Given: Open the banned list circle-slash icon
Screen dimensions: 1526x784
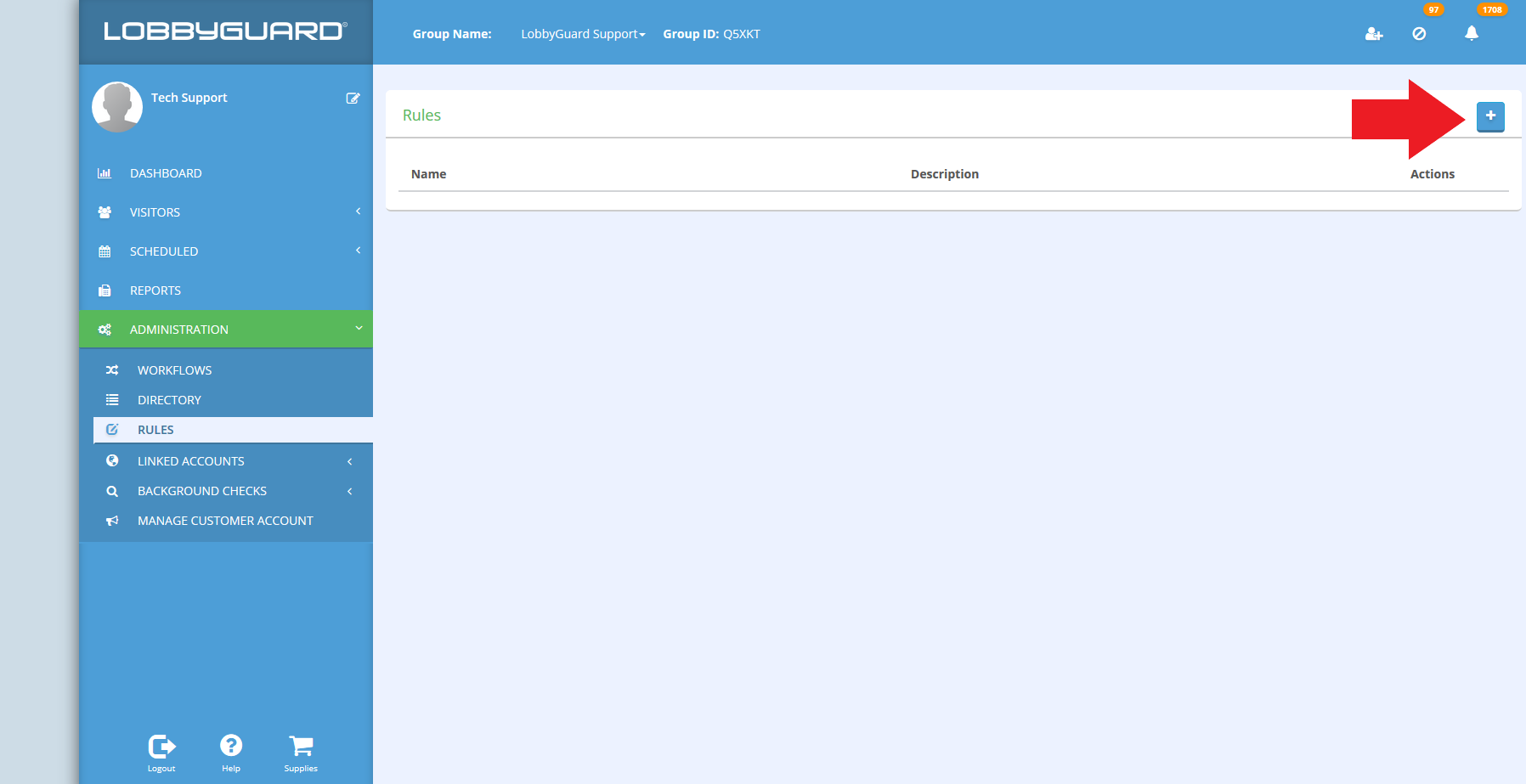Looking at the screenshot, I should [1419, 34].
